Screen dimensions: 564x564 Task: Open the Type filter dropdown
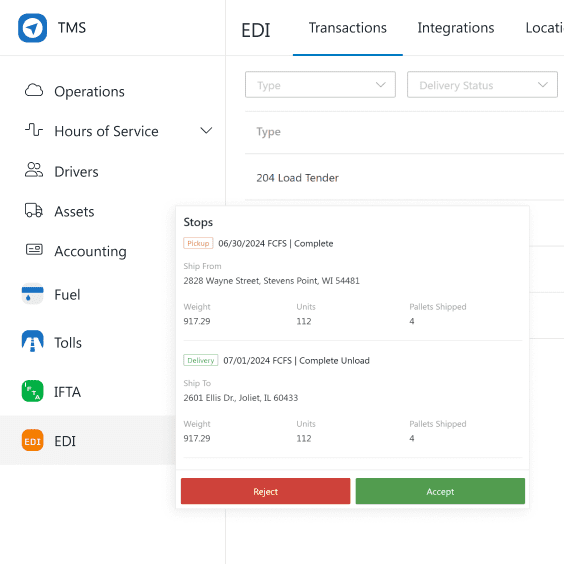tap(320, 85)
